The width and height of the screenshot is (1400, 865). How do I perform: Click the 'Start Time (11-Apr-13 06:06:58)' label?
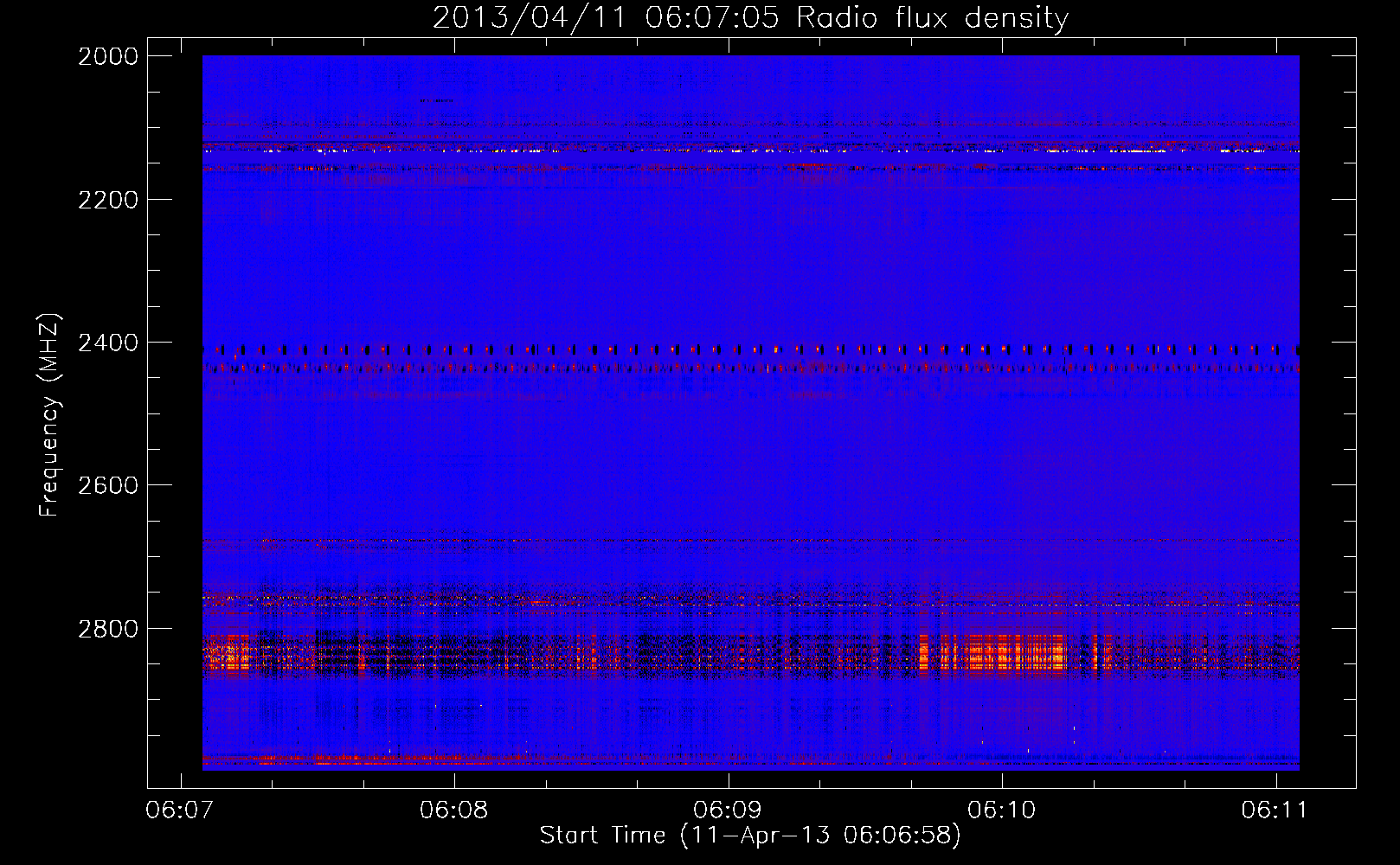750,836
